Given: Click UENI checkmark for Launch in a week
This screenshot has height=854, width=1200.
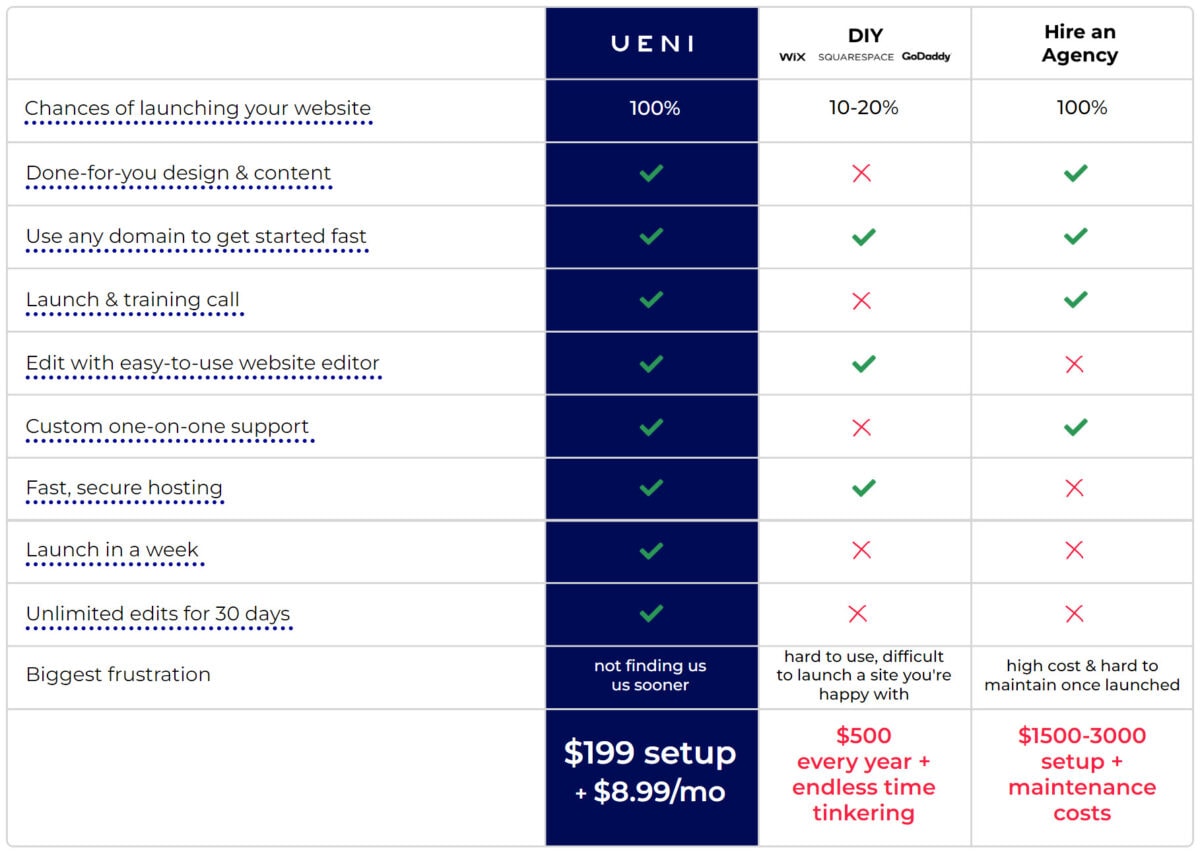Looking at the screenshot, I should click(x=651, y=550).
